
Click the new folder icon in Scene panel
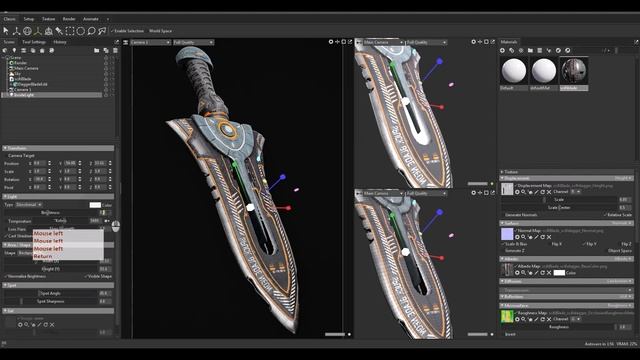tap(97, 51)
